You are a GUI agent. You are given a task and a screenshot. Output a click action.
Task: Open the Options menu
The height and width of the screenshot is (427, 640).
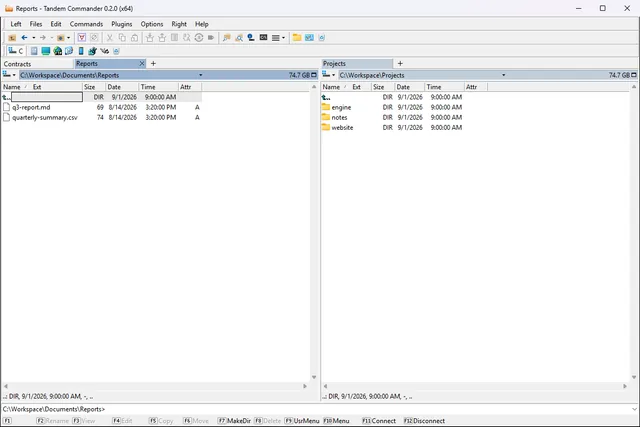(152, 24)
